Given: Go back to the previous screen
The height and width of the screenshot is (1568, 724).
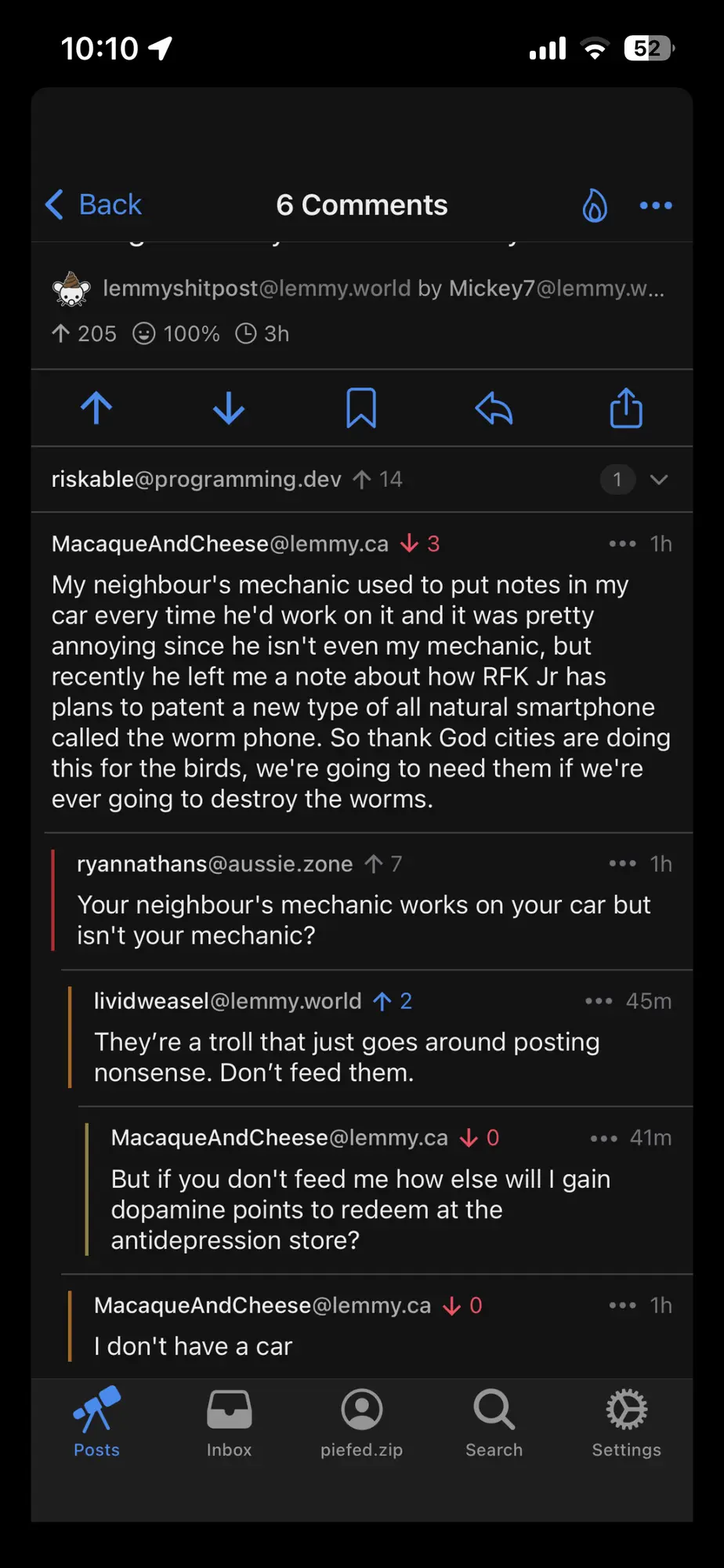Looking at the screenshot, I should [94, 205].
